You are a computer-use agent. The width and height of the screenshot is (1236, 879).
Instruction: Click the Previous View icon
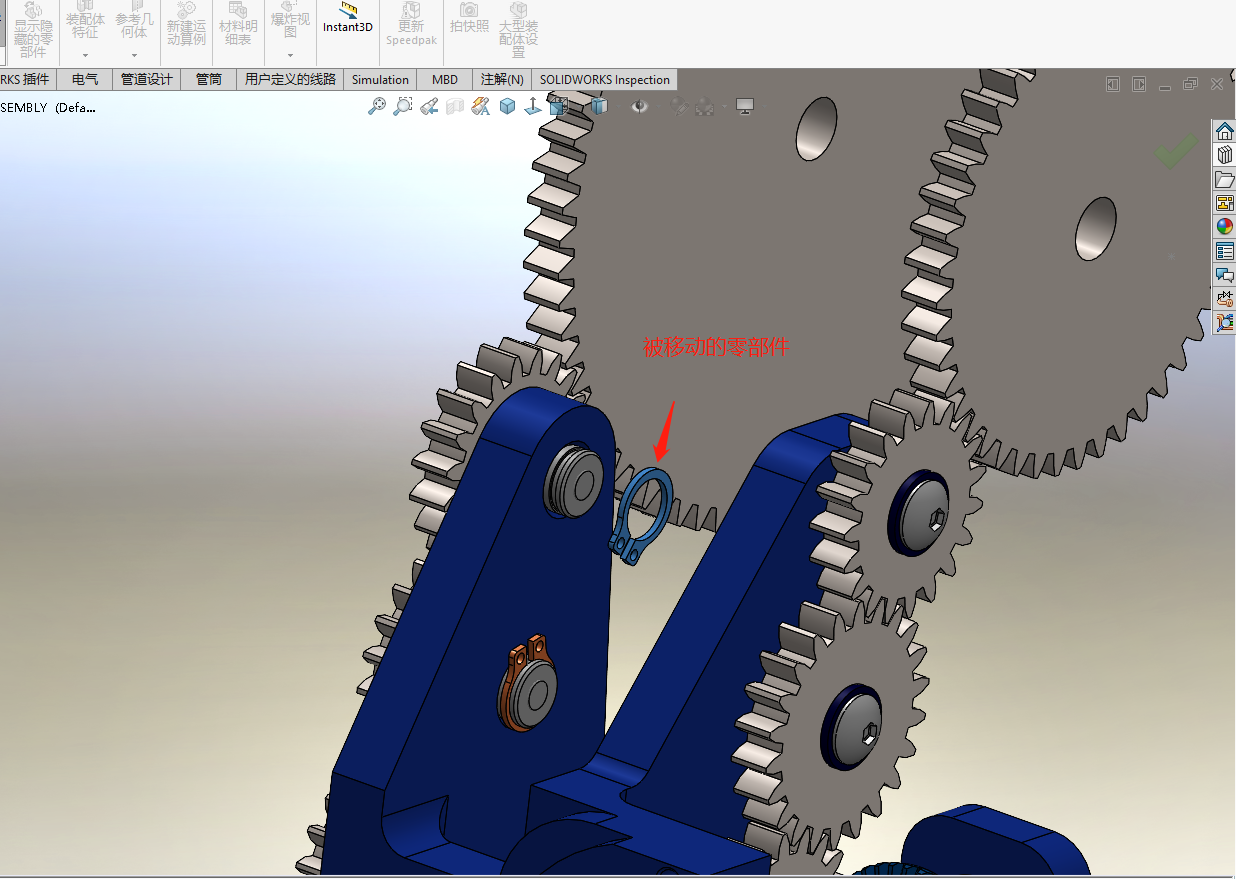coord(431,105)
